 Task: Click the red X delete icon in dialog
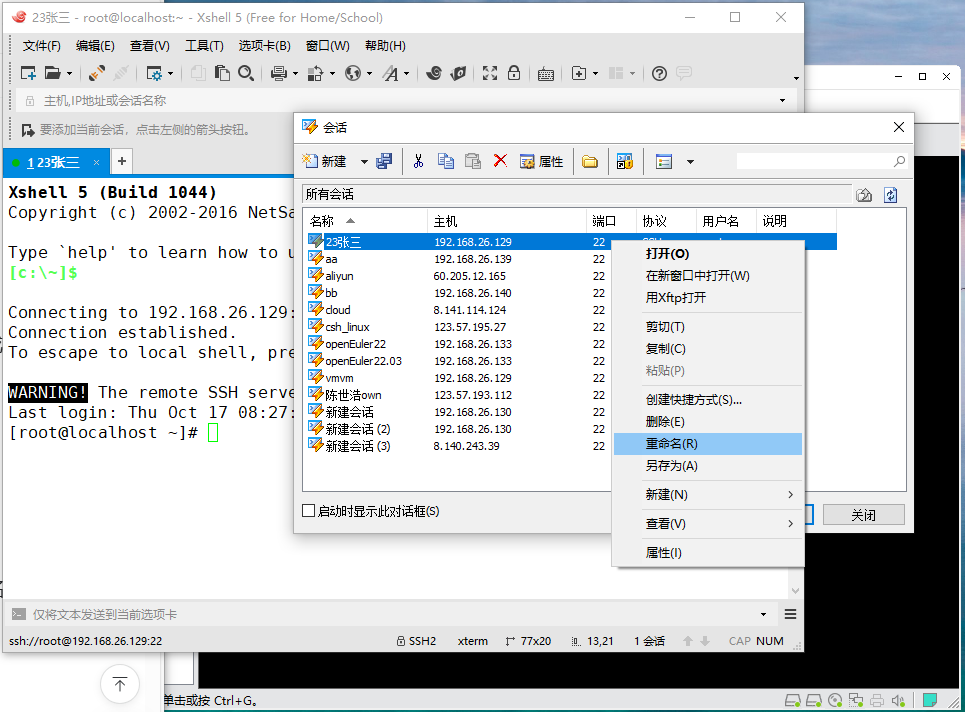[500, 161]
